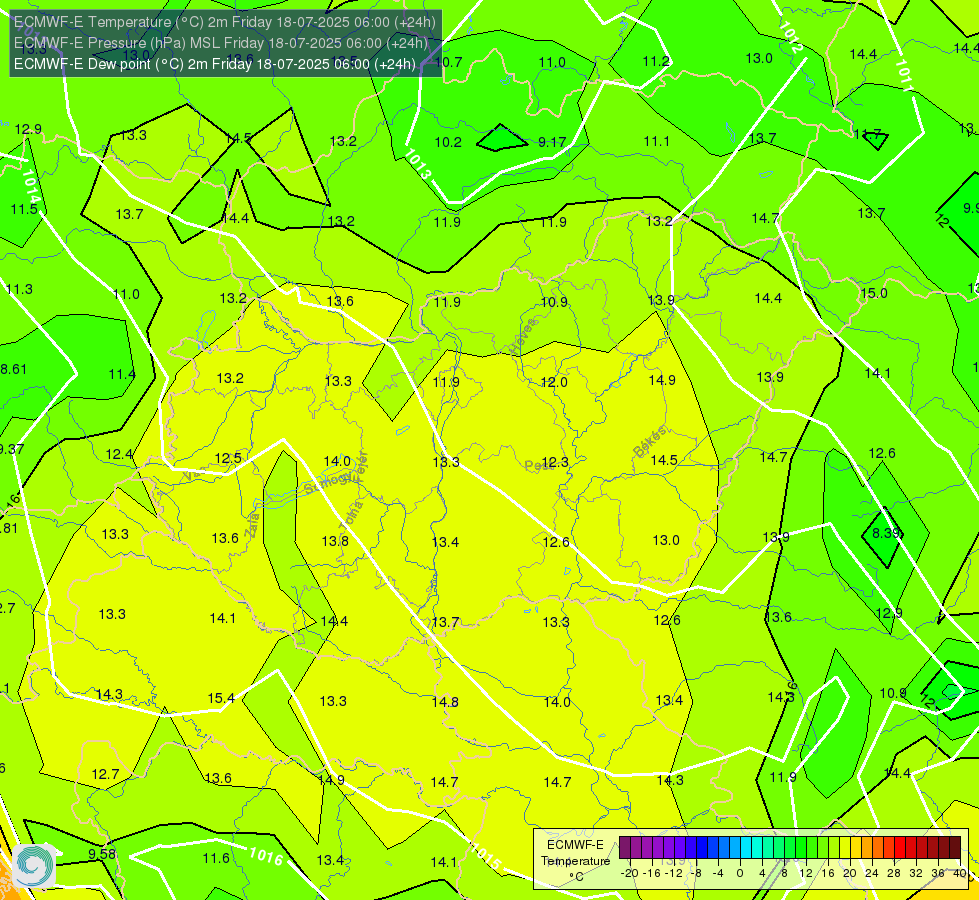Click the 8.61 value at the left edge
979x900 pixels.
pos(14,369)
